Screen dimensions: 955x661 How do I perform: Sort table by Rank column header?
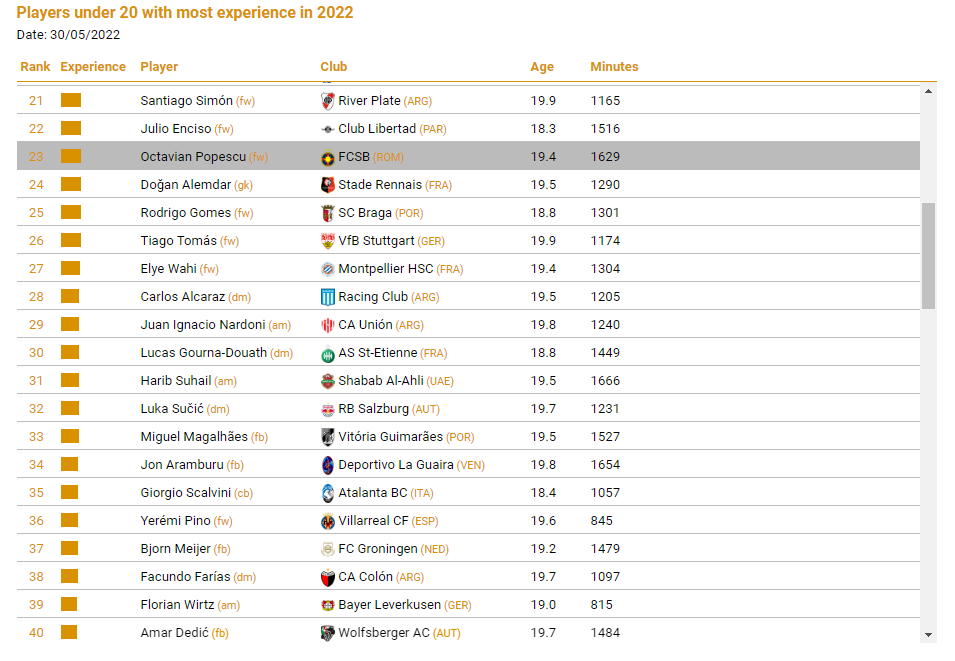click(x=35, y=66)
